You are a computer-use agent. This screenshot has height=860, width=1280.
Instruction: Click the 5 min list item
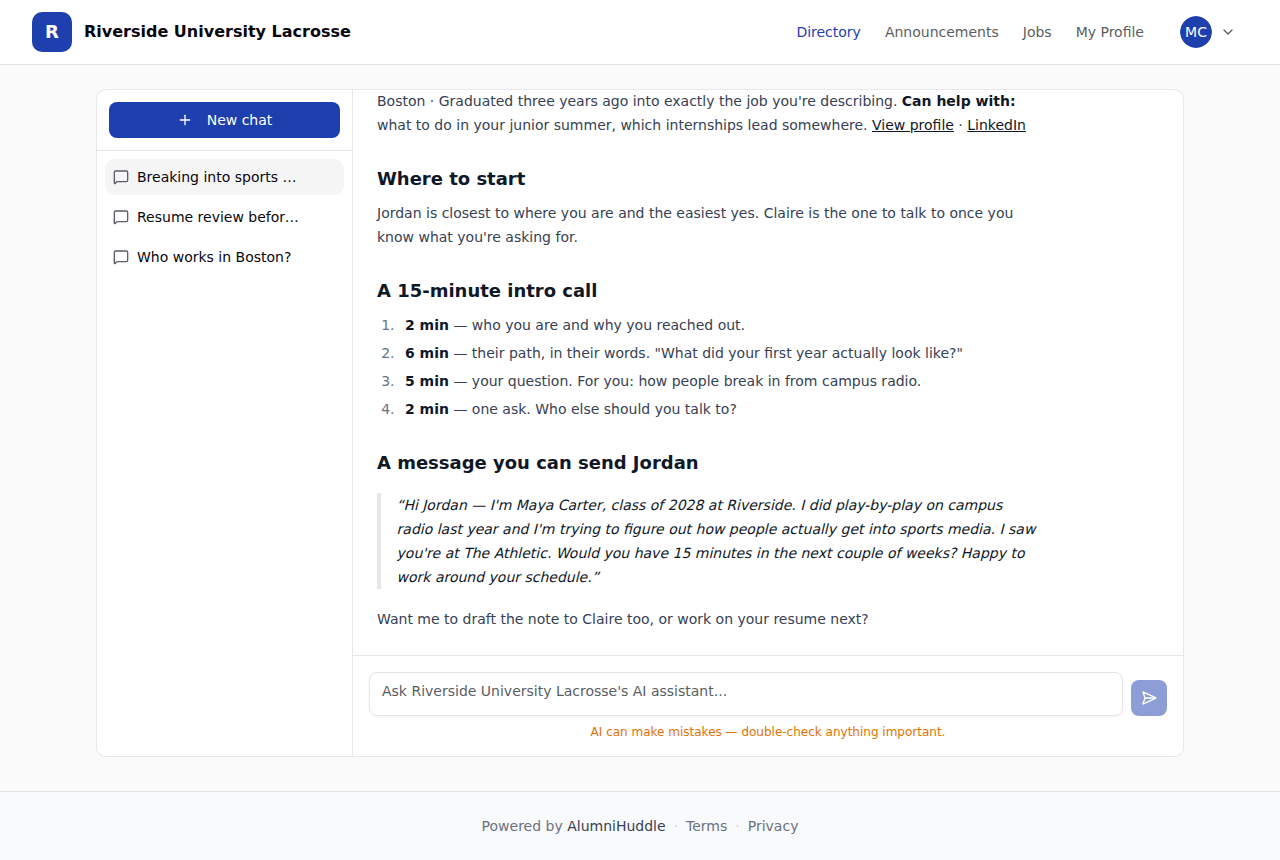click(x=662, y=381)
